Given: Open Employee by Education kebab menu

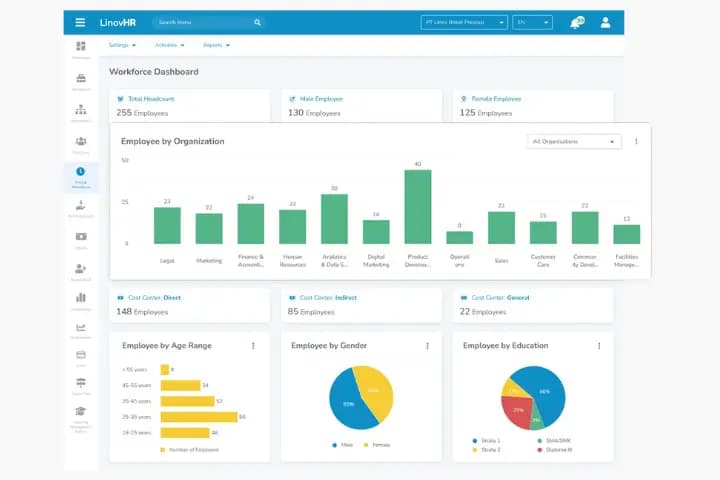Looking at the screenshot, I should click(x=599, y=345).
